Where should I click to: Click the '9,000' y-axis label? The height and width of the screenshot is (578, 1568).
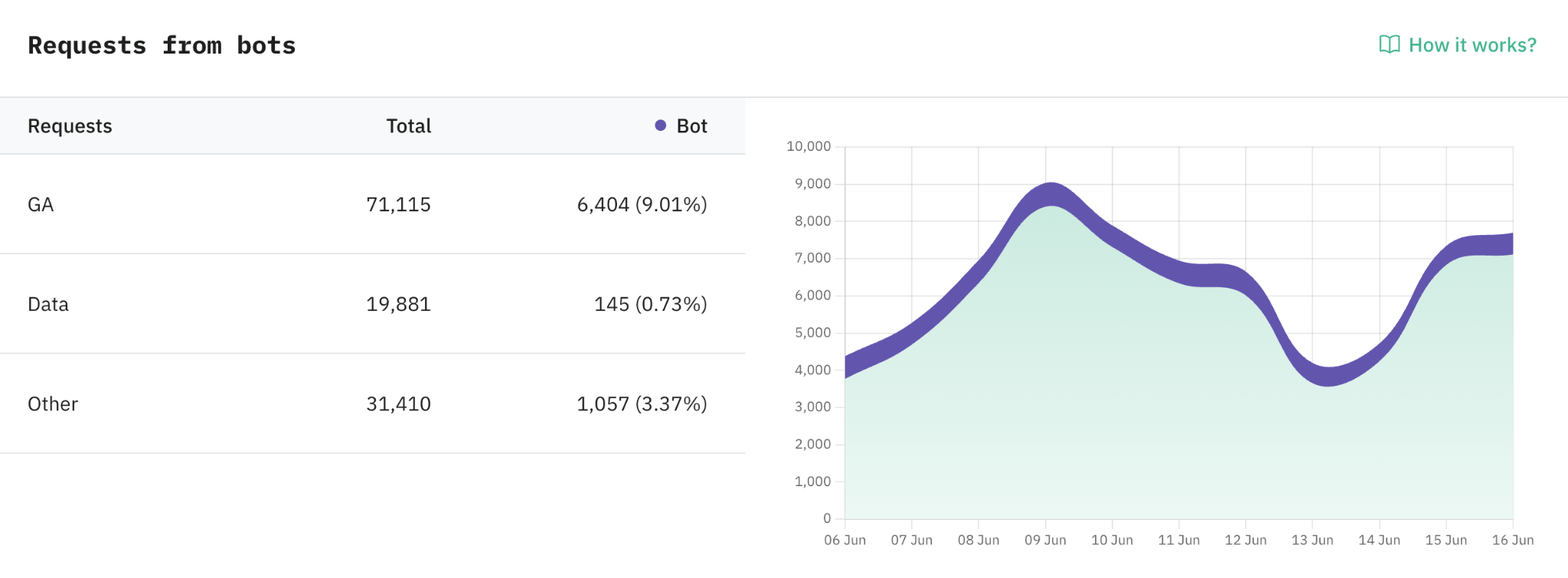[812, 184]
